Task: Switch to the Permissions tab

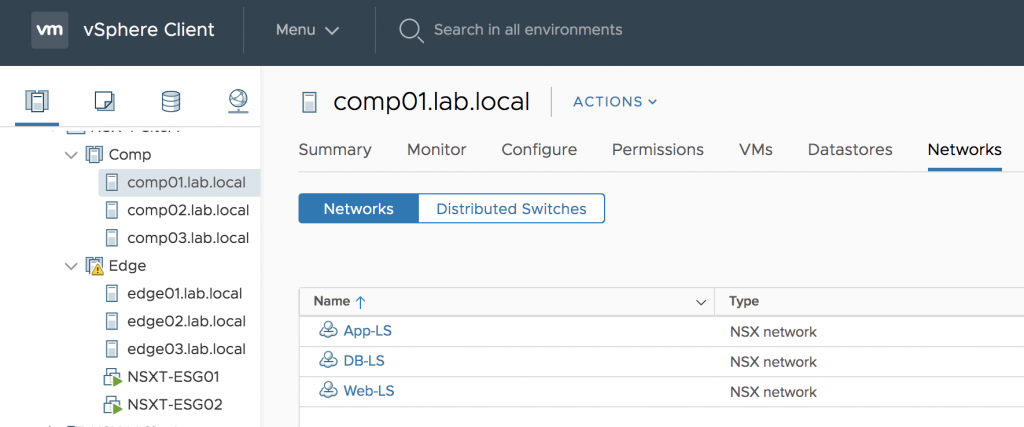Action: (x=658, y=150)
